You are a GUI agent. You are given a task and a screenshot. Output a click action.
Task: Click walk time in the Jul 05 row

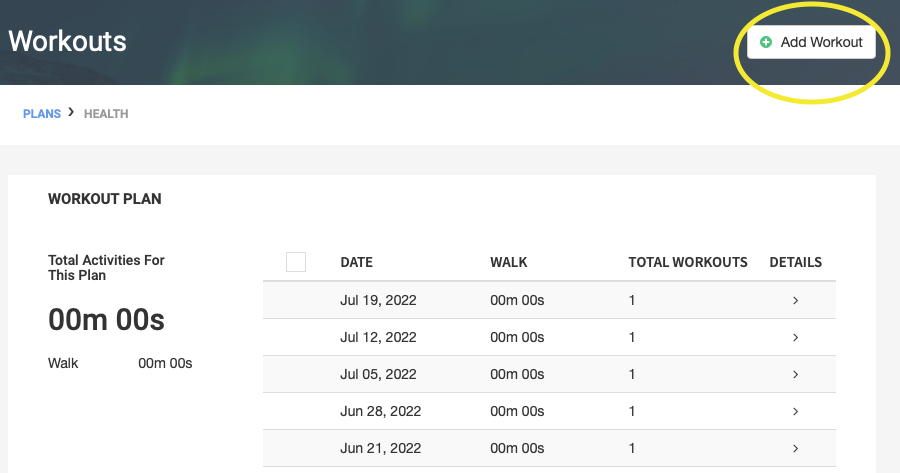(x=517, y=374)
